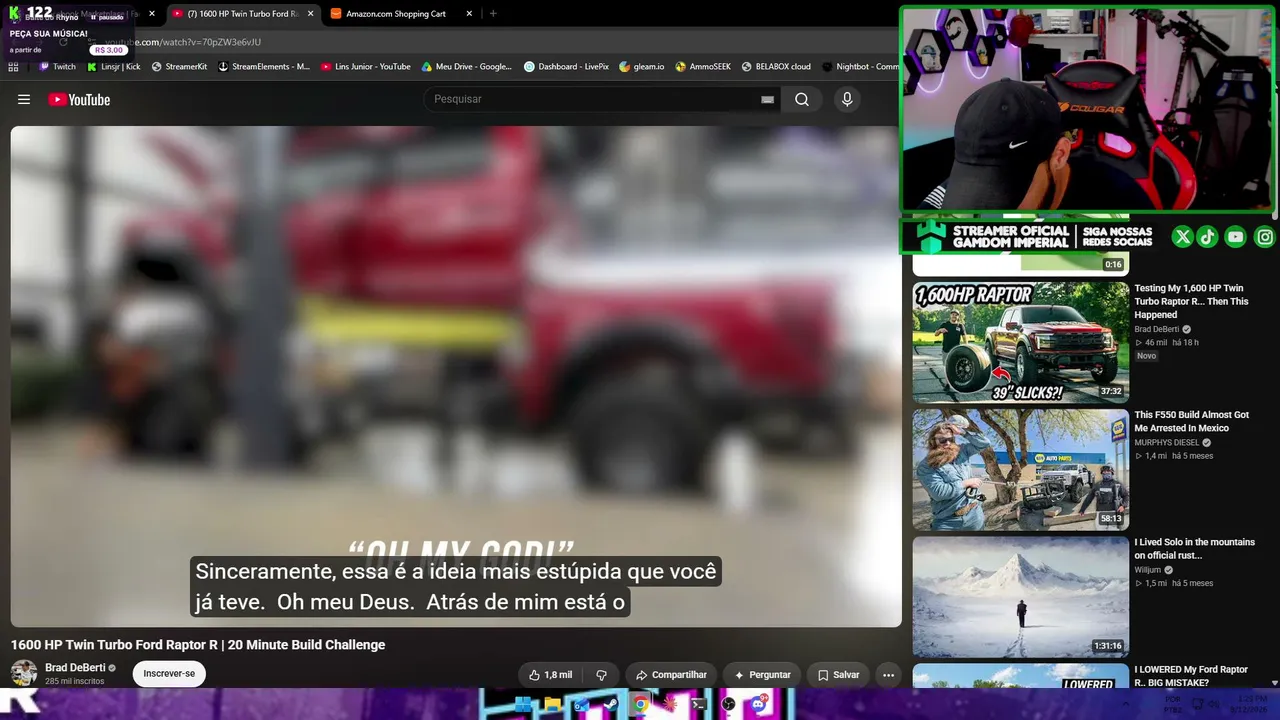Open the I LOWERED My Ford Raptor title
1280x720 pixels.
pos(1191,676)
